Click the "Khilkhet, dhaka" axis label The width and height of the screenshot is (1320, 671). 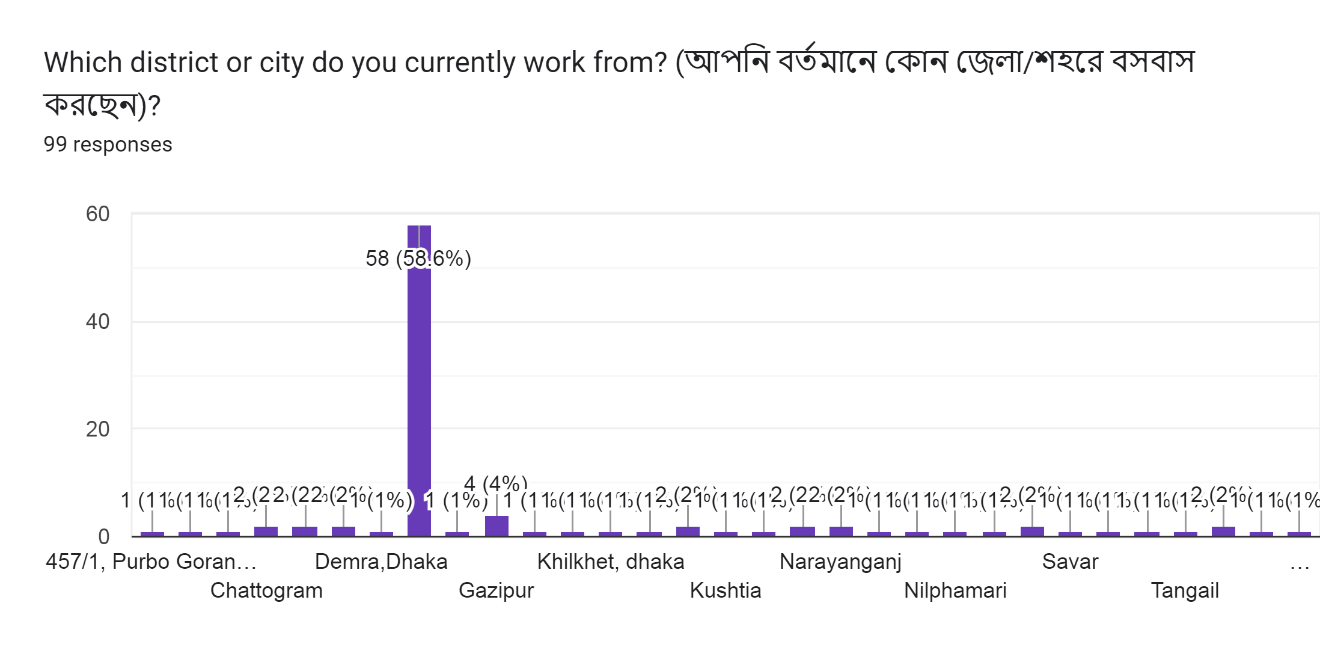coord(610,562)
